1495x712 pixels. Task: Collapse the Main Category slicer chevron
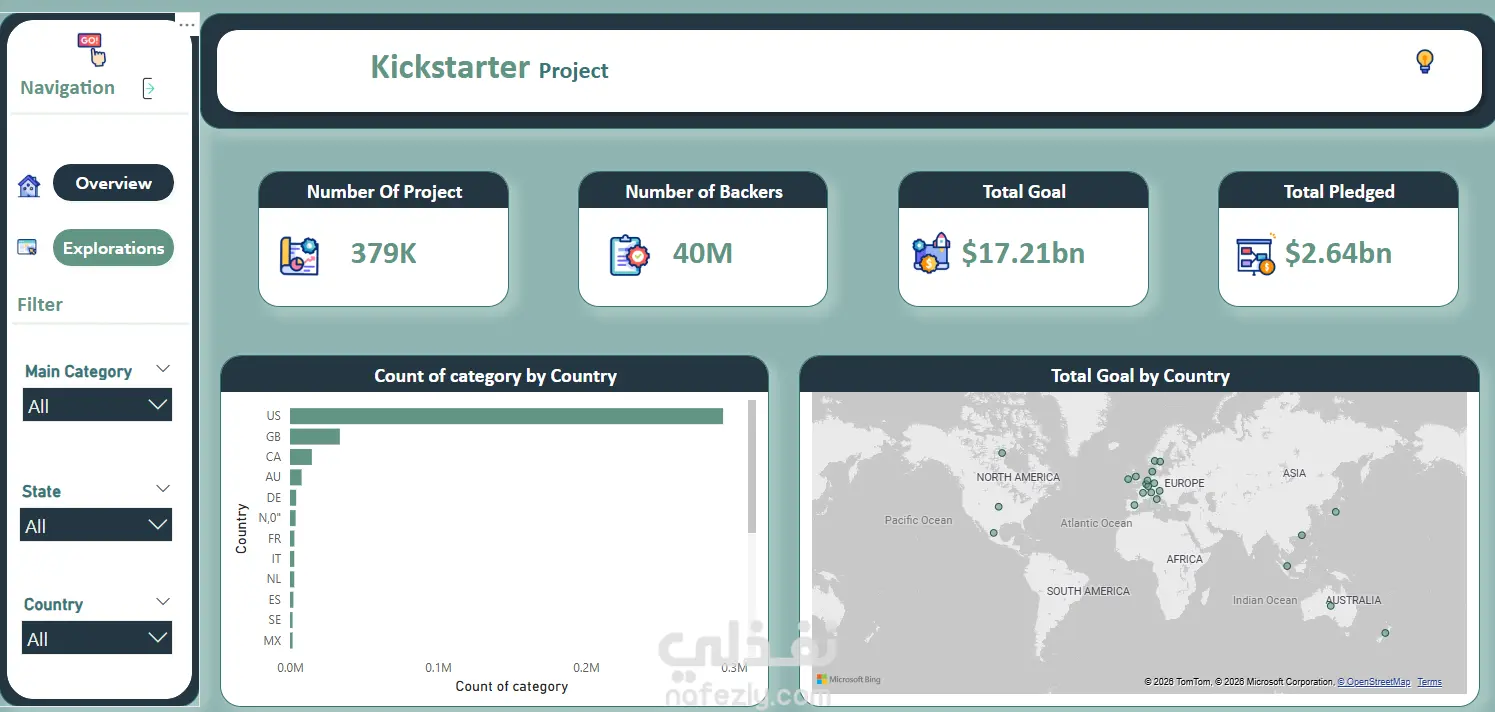coord(163,370)
